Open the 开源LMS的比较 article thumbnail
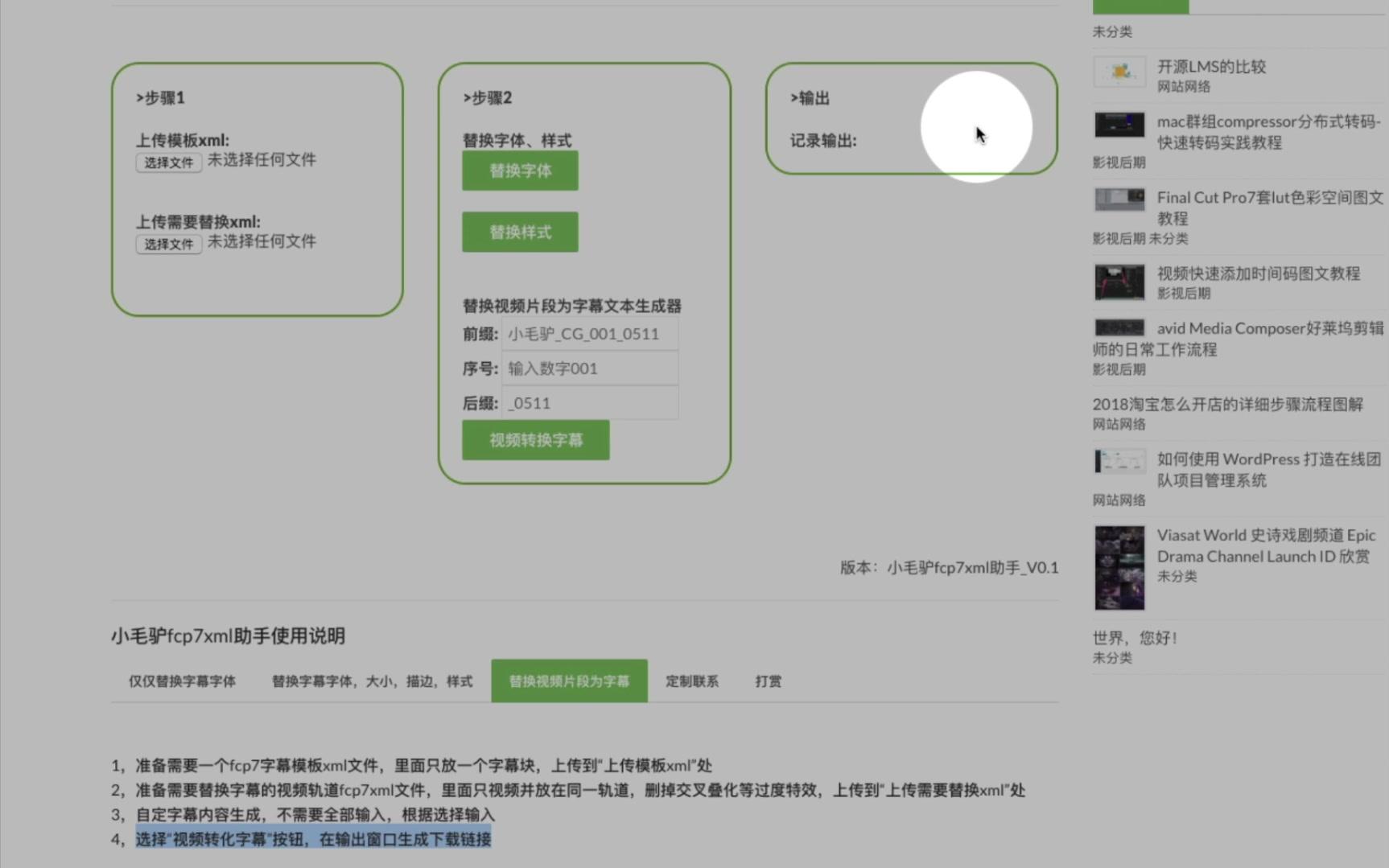Image resolution: width=1389 pixels, height=868 pixels. click(x=1119, y=72)
